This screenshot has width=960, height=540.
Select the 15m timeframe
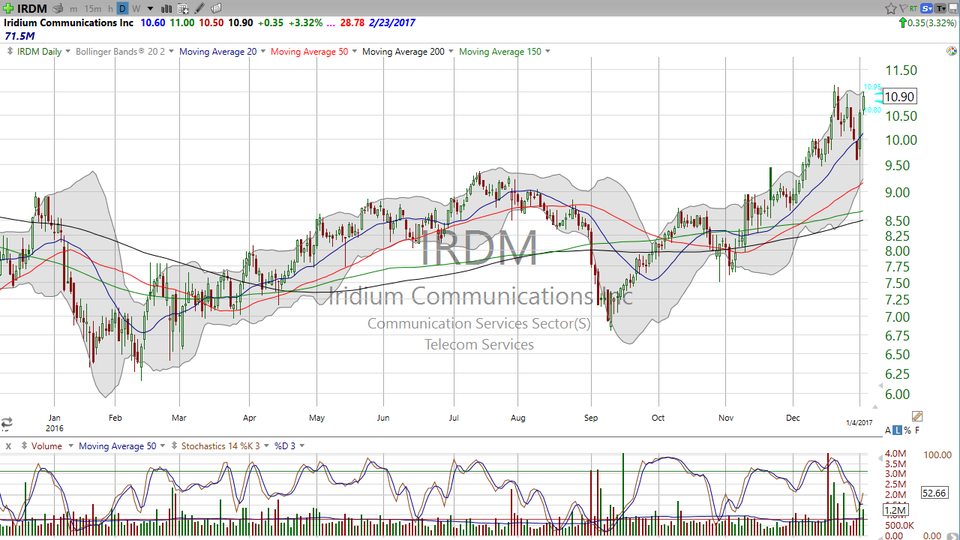[x=92, y=9]
